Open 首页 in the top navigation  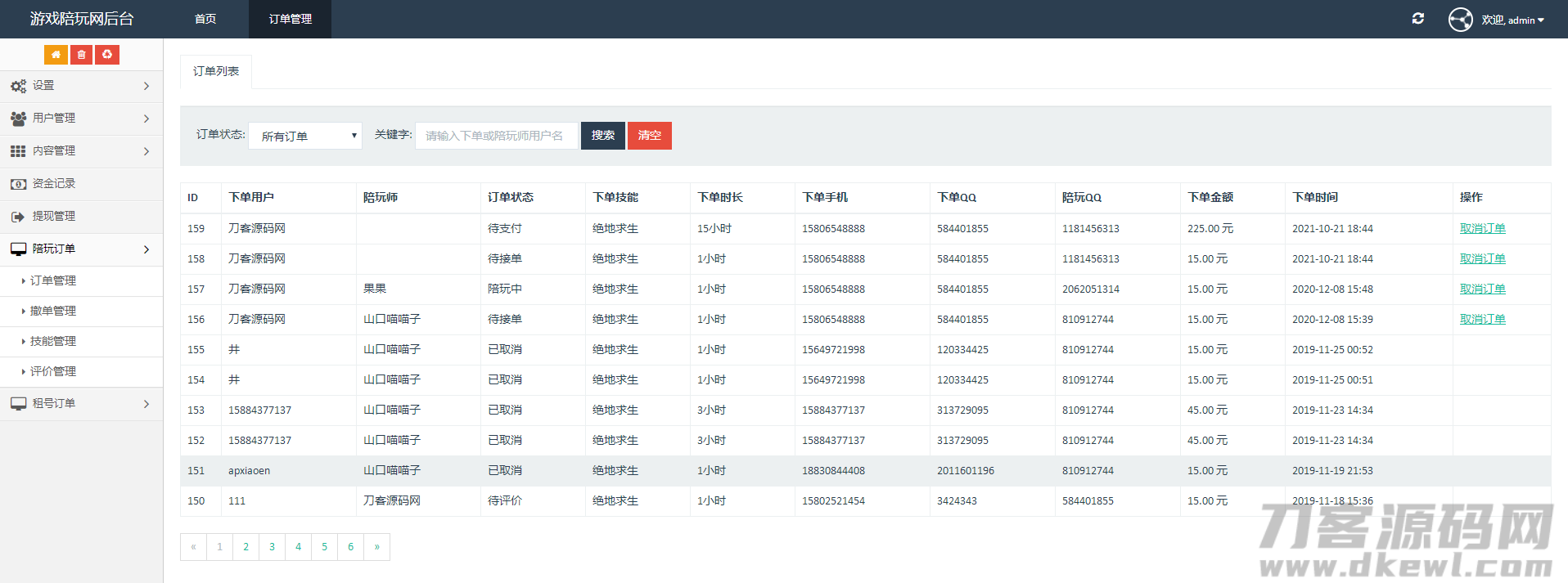pos(205,19)
